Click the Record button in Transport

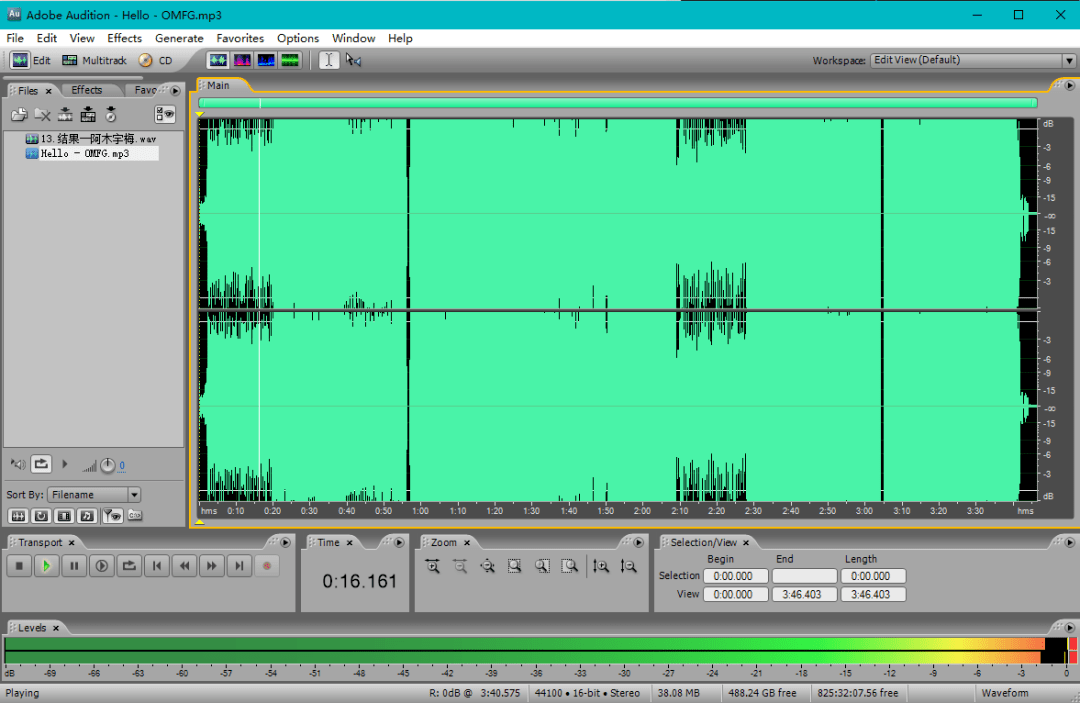click(x=266, y=566)
